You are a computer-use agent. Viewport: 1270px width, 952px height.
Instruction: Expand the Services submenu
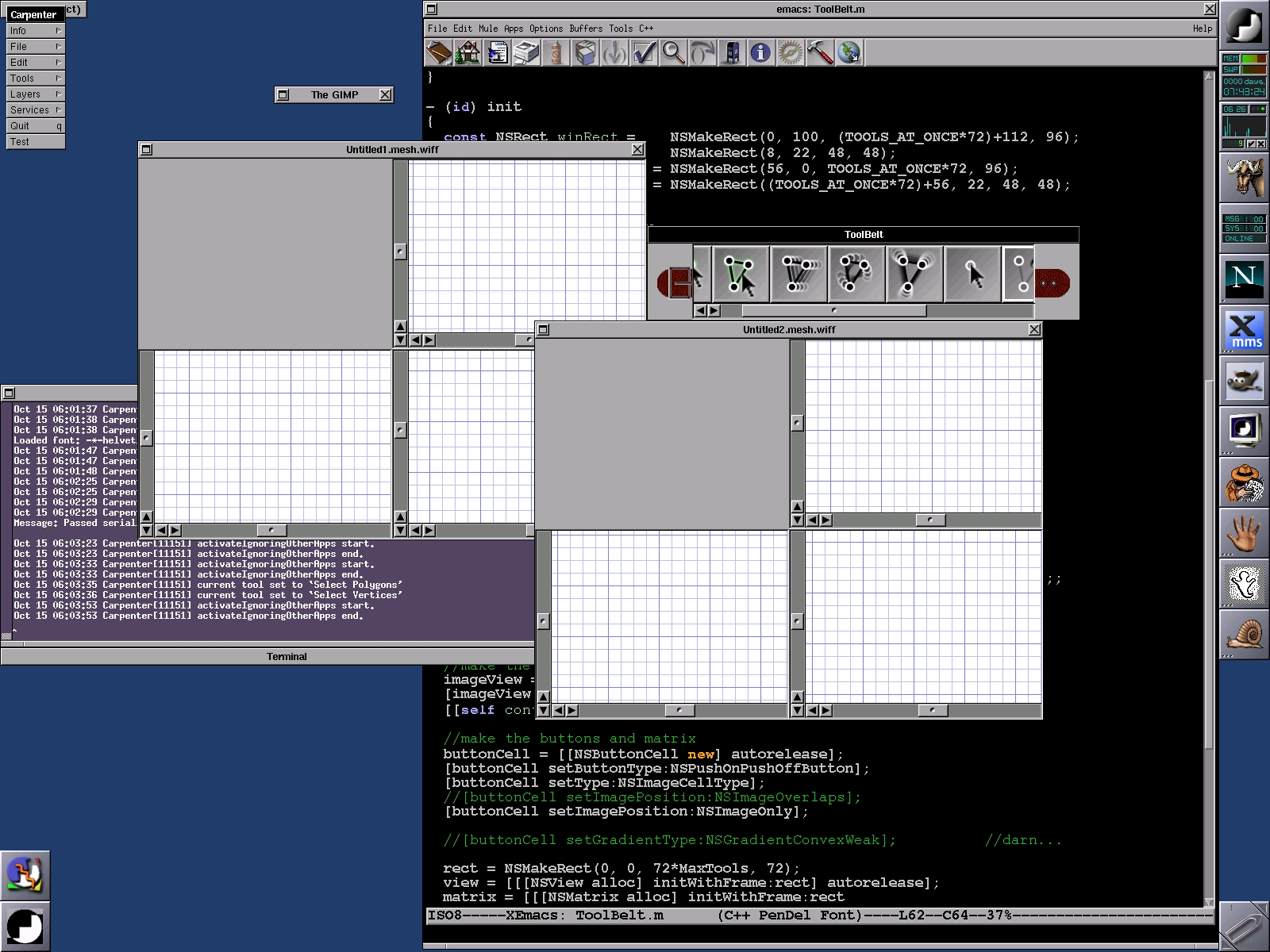[36, 109]
